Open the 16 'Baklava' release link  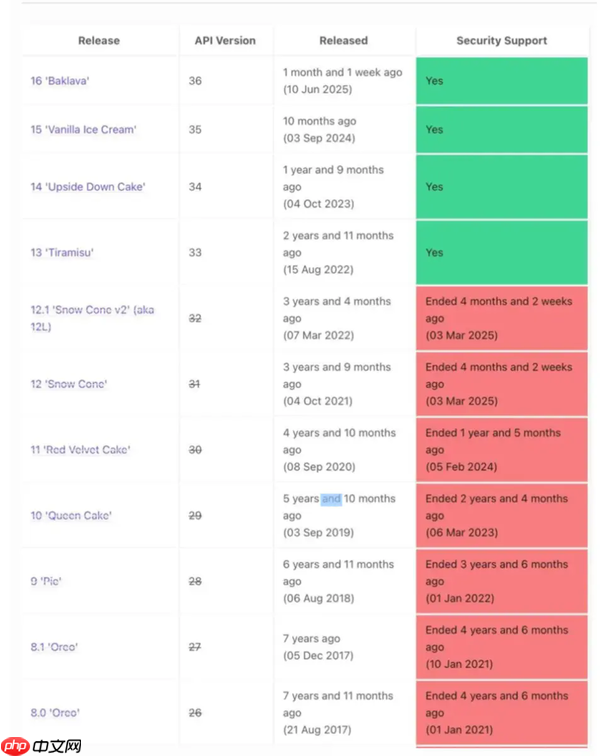tap(60, 81)
